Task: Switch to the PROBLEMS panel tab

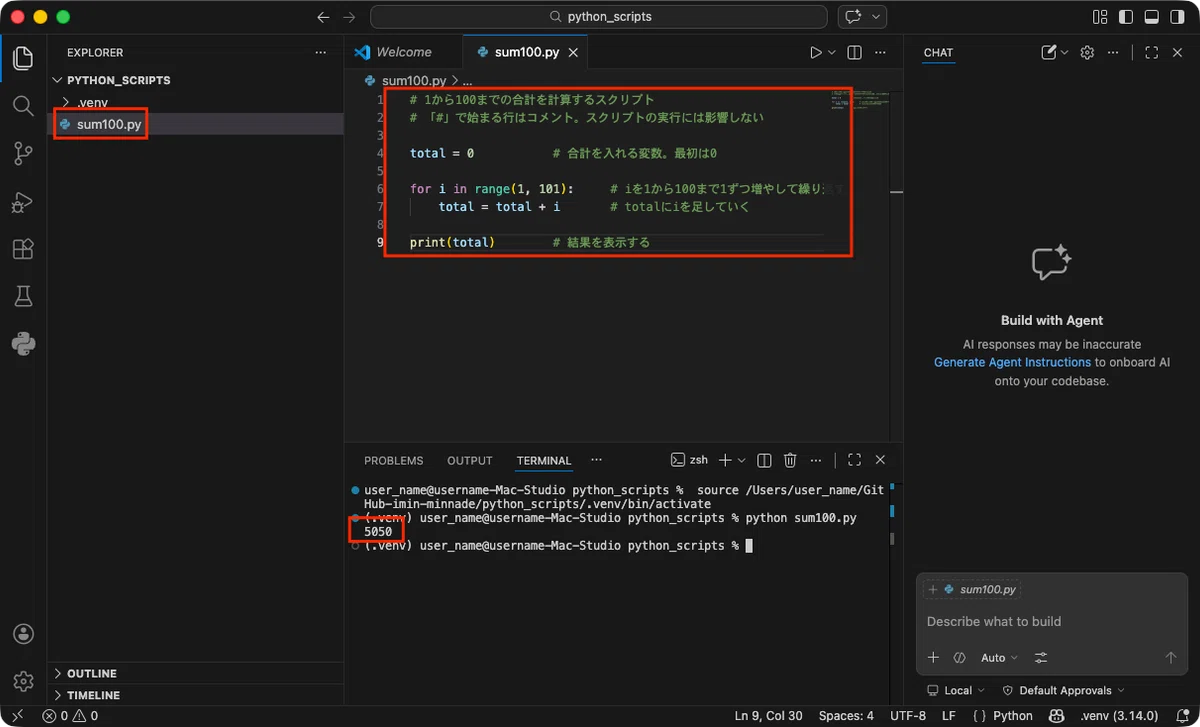Action: pyautogui.click(x=394, y=460)
